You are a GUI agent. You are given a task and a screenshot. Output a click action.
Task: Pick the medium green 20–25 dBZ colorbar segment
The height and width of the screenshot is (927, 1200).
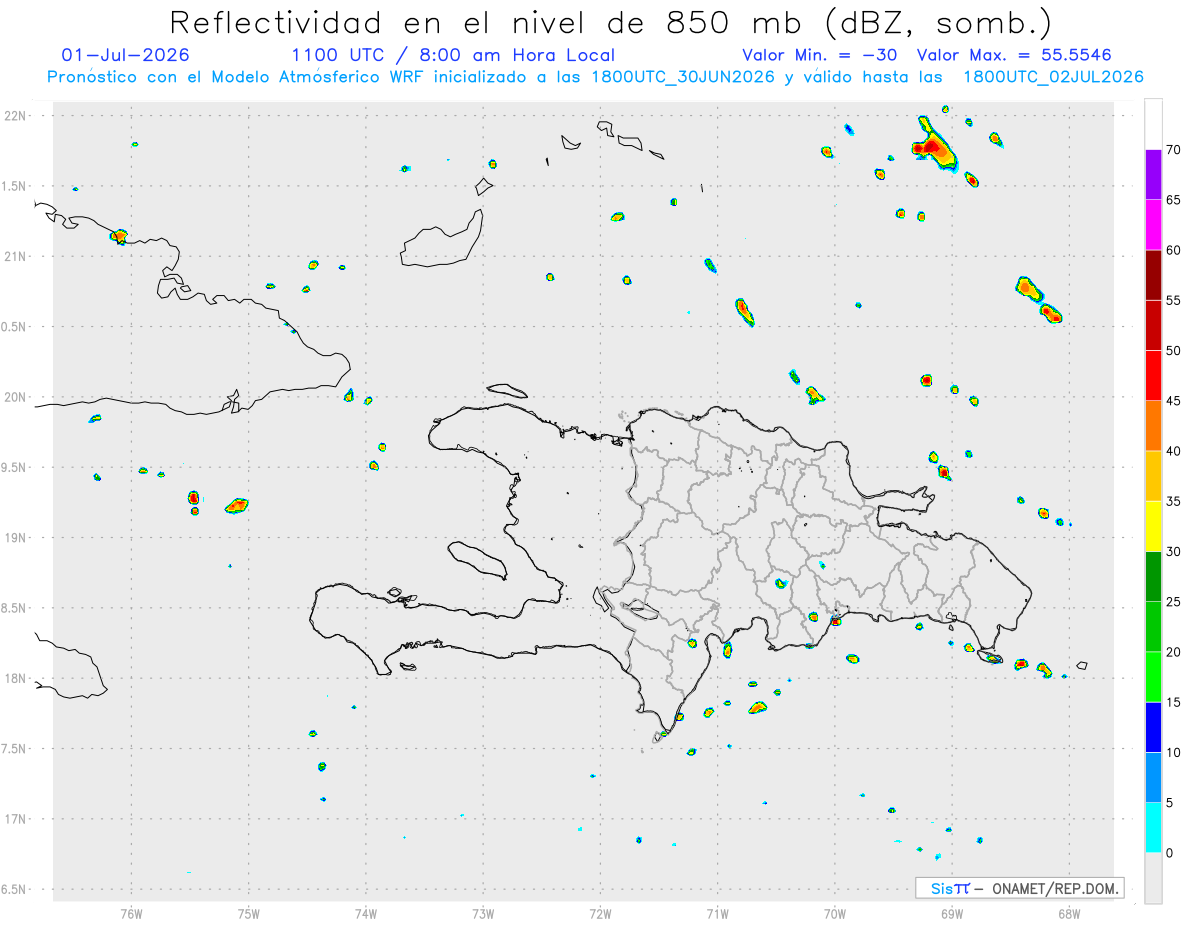(x=1153, y=626)
